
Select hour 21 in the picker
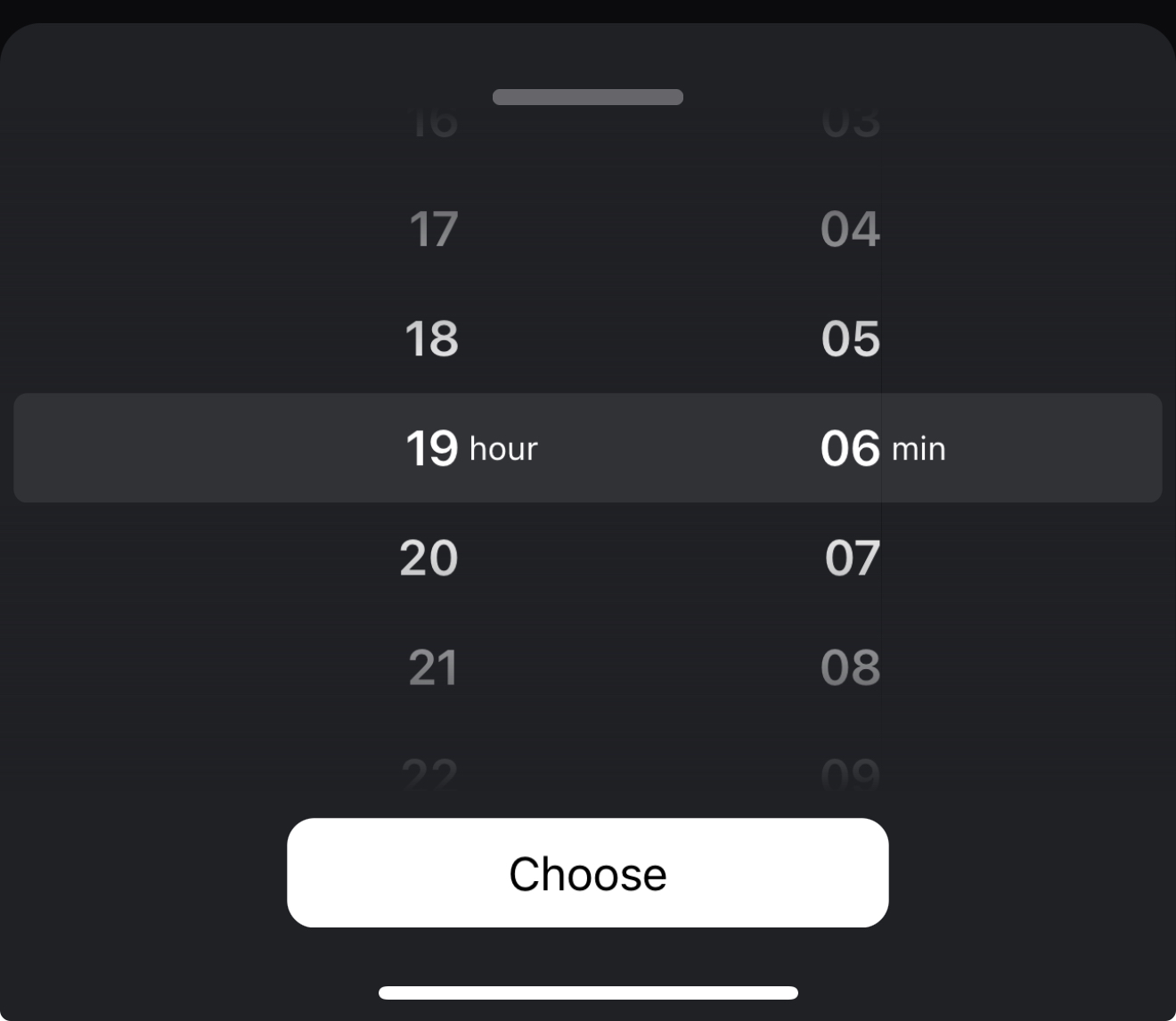pos(433,667)
